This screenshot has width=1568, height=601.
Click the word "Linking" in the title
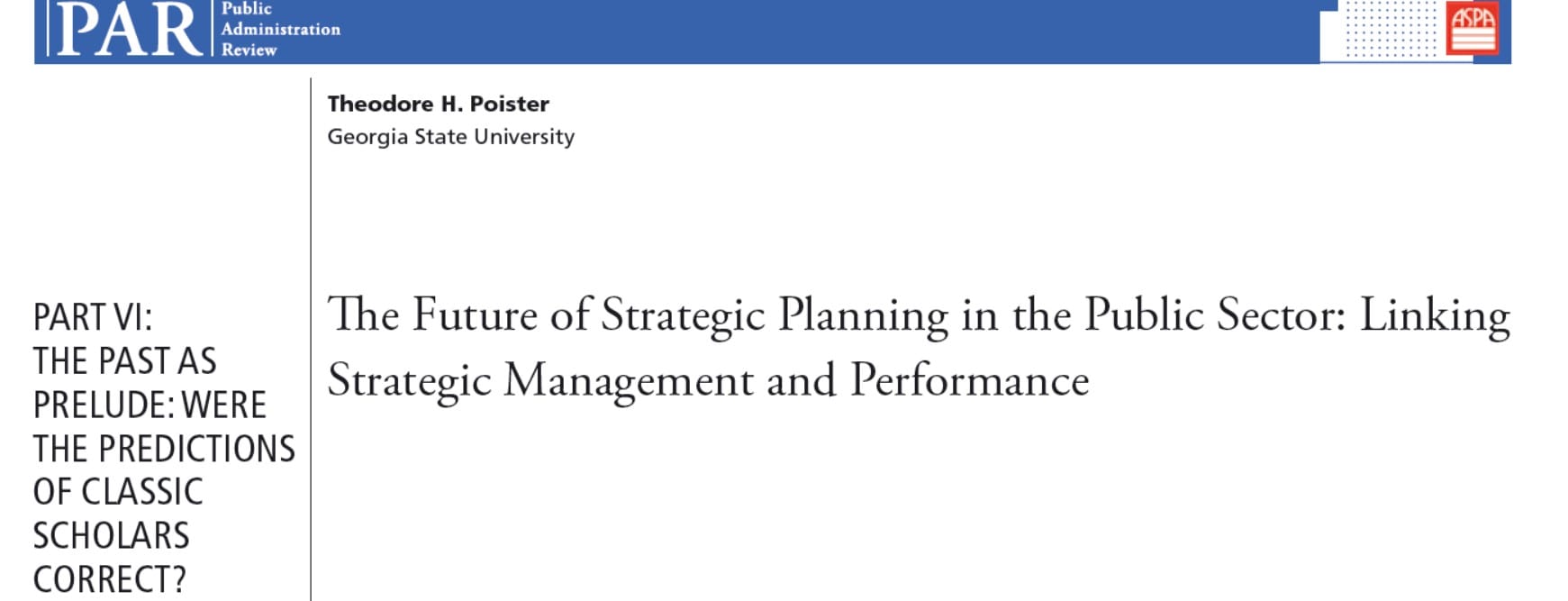1434,316
